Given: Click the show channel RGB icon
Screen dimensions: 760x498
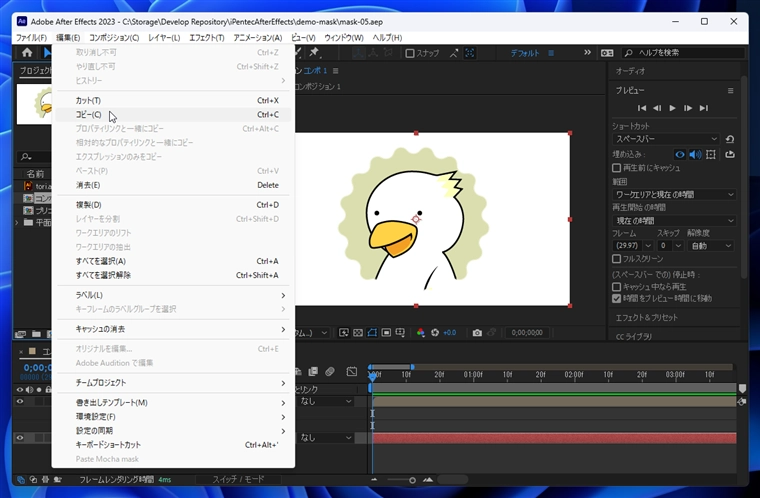Looking at the screenshot, I should pyautogui.click(x=421, y=333).
